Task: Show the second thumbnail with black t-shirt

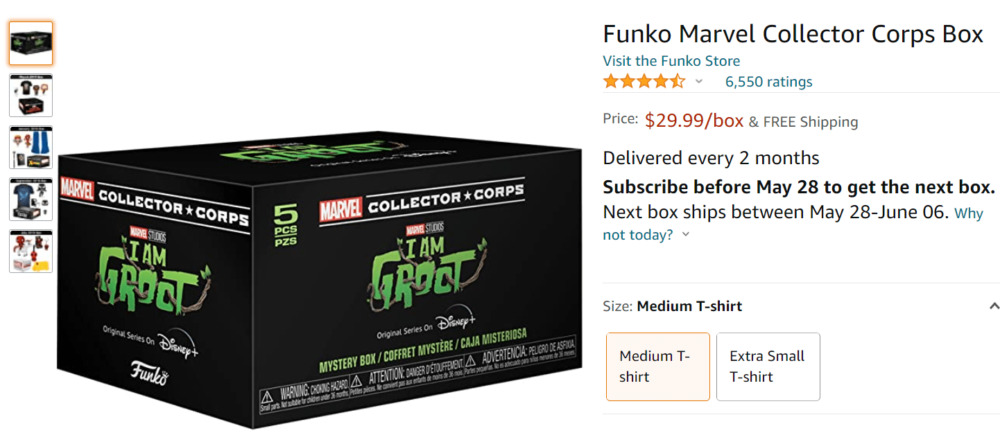Action: [31, 95]
